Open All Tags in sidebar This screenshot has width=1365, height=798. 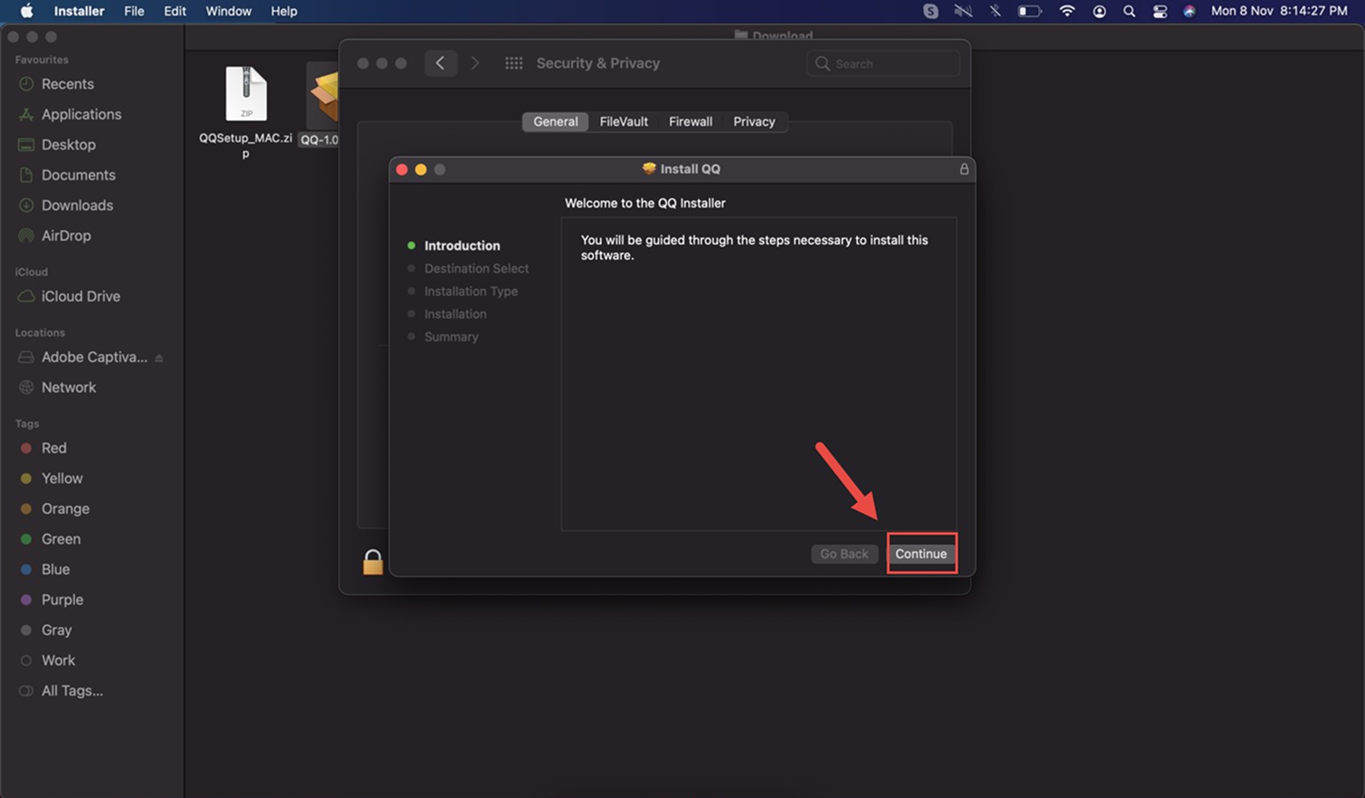click(x=72, y=690)
